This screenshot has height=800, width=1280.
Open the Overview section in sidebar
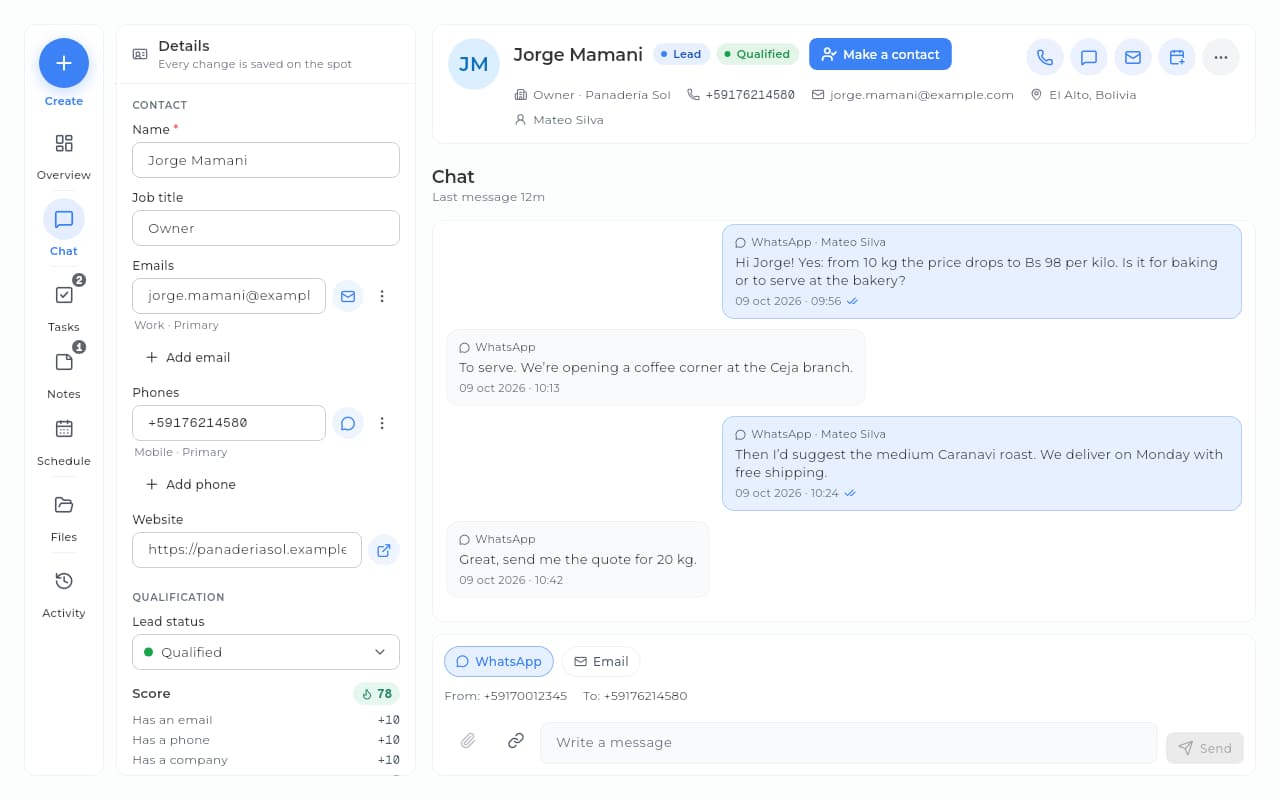coord(64,157)
